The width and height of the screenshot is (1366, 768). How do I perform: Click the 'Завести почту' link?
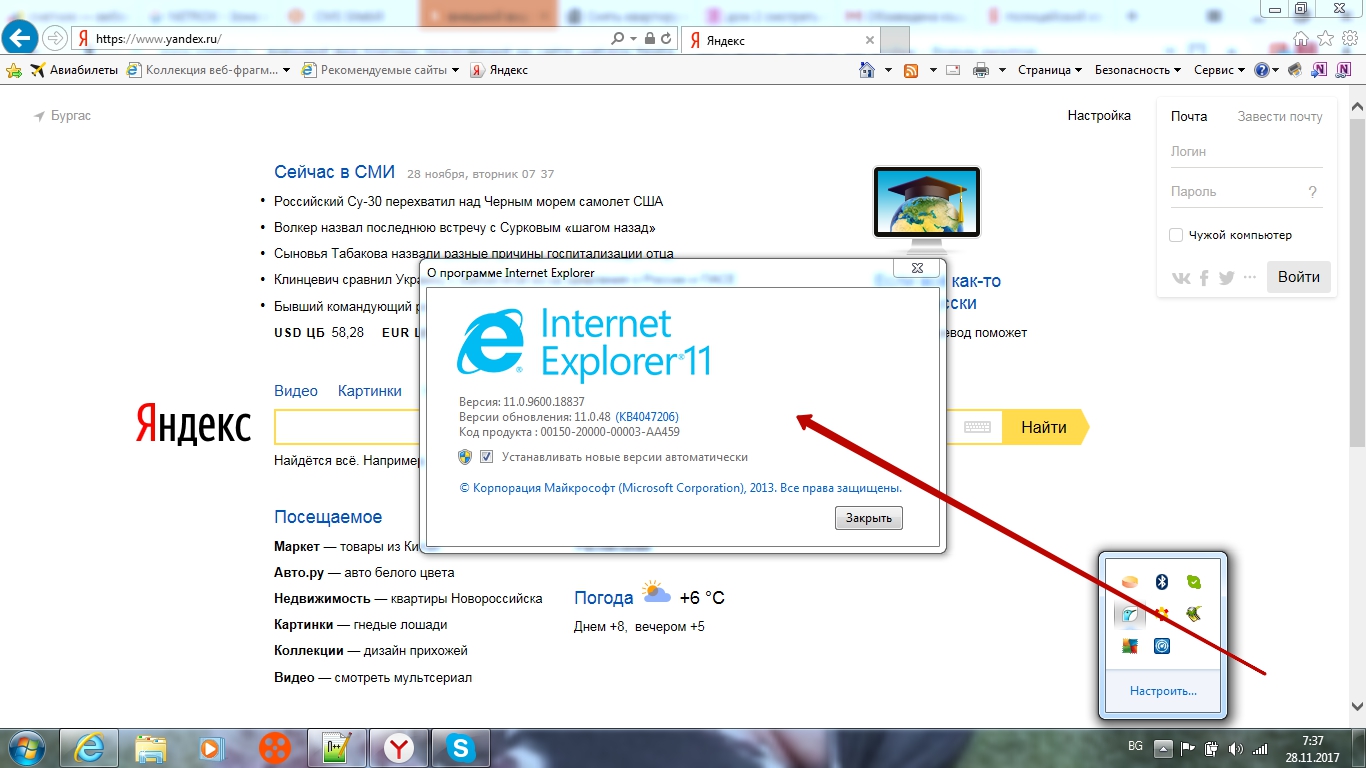(1280, 117)
